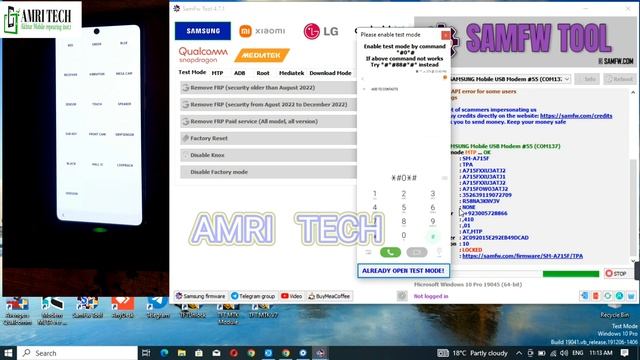Open SamFw Tool desktop shortcut
Image resolution: width=640 pixels, height=360 pixels.
(87, 308)
